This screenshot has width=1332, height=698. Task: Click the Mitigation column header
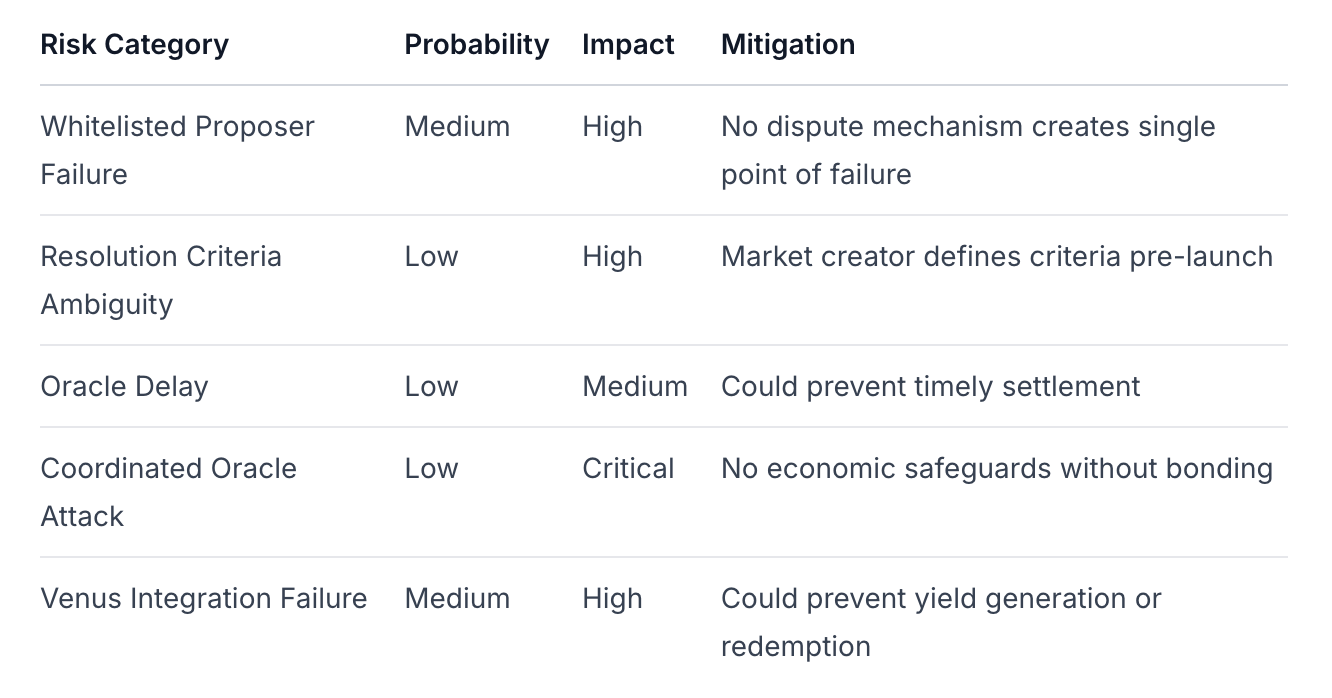(787, 45)
